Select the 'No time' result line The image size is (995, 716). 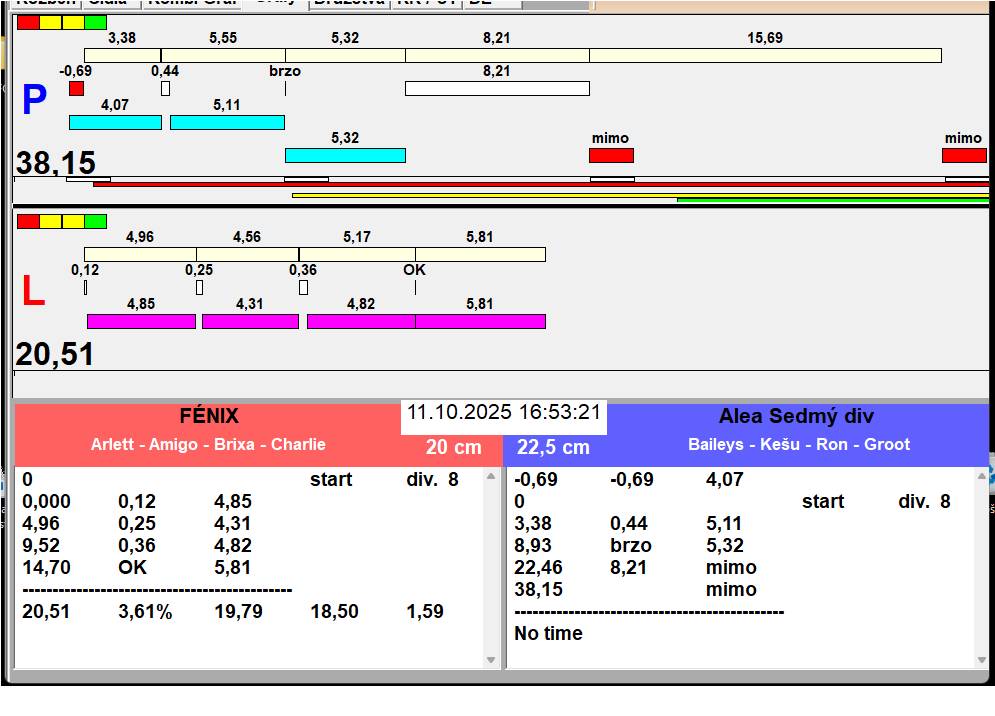[548, 633]
